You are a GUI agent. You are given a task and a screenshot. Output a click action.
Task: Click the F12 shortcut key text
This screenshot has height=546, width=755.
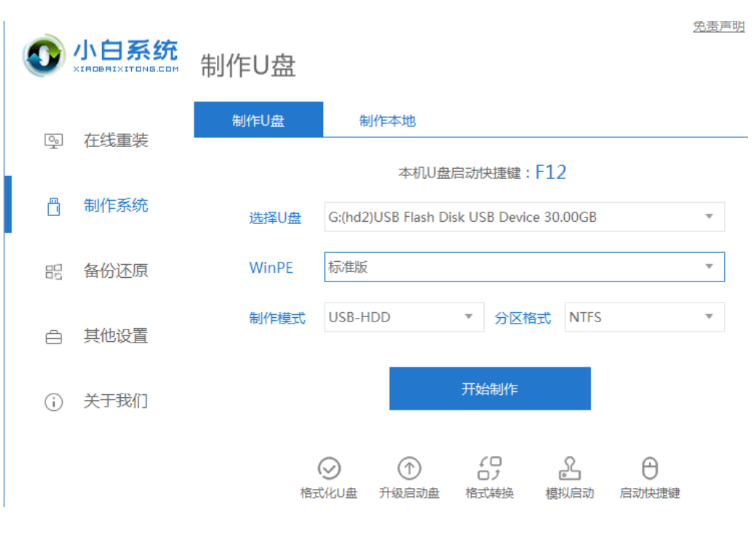pos(551,172)
